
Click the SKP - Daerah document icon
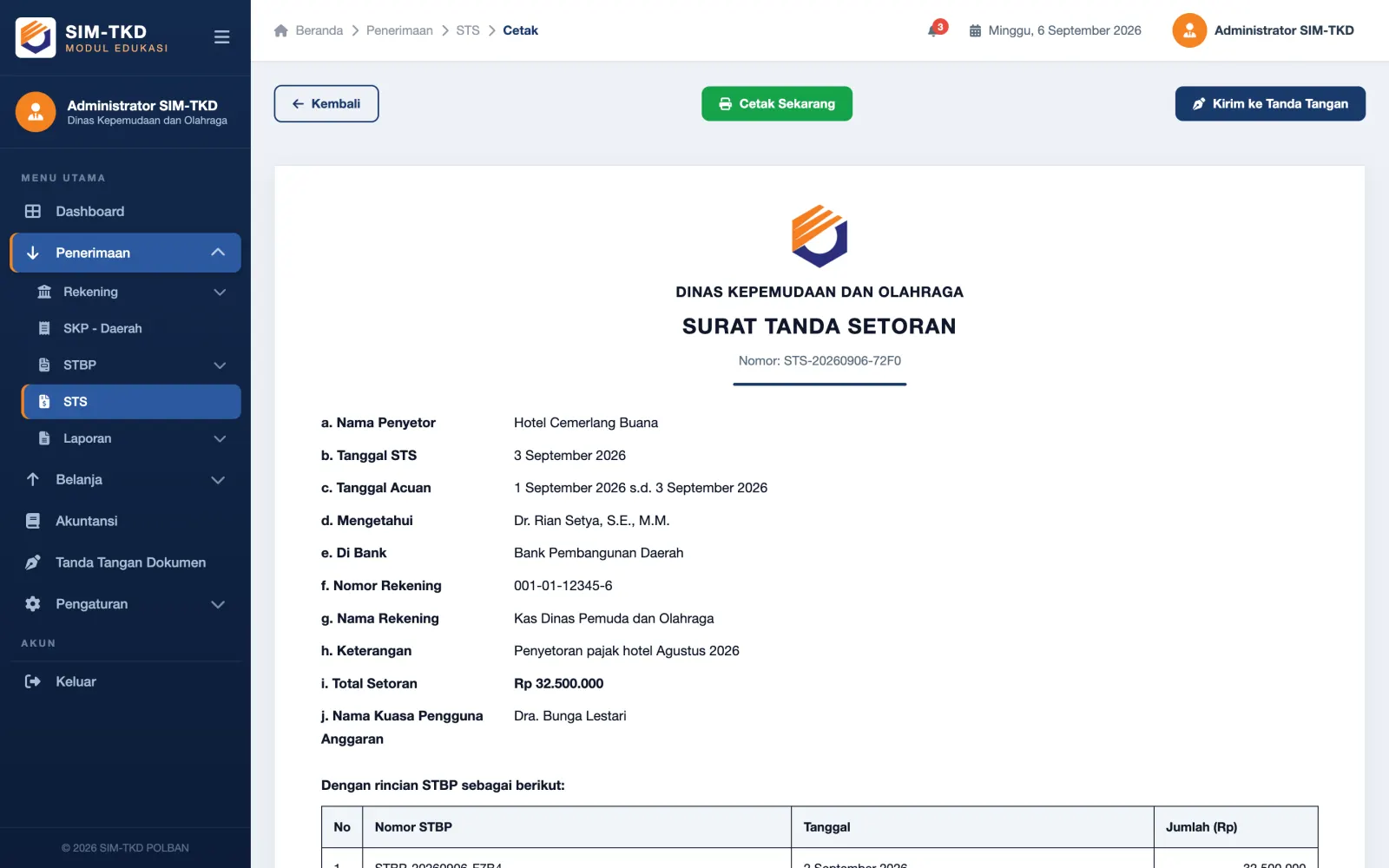click(44, 328)
